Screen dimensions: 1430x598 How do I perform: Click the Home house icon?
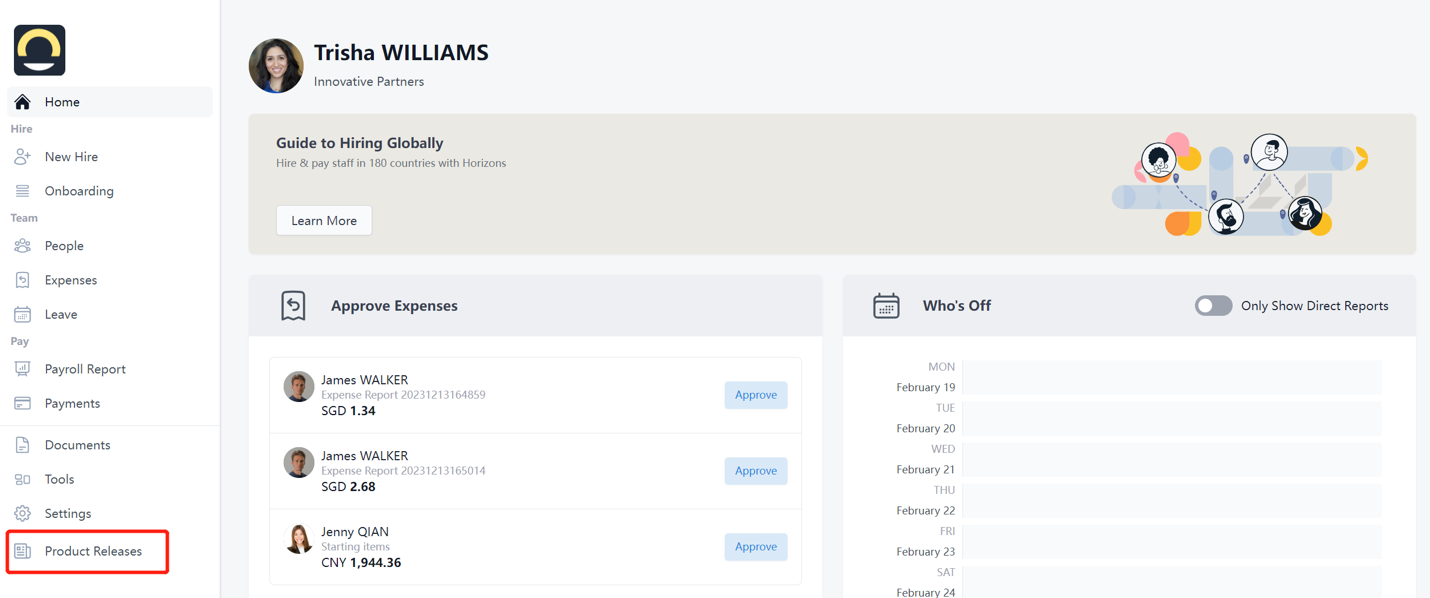(22, 102)
